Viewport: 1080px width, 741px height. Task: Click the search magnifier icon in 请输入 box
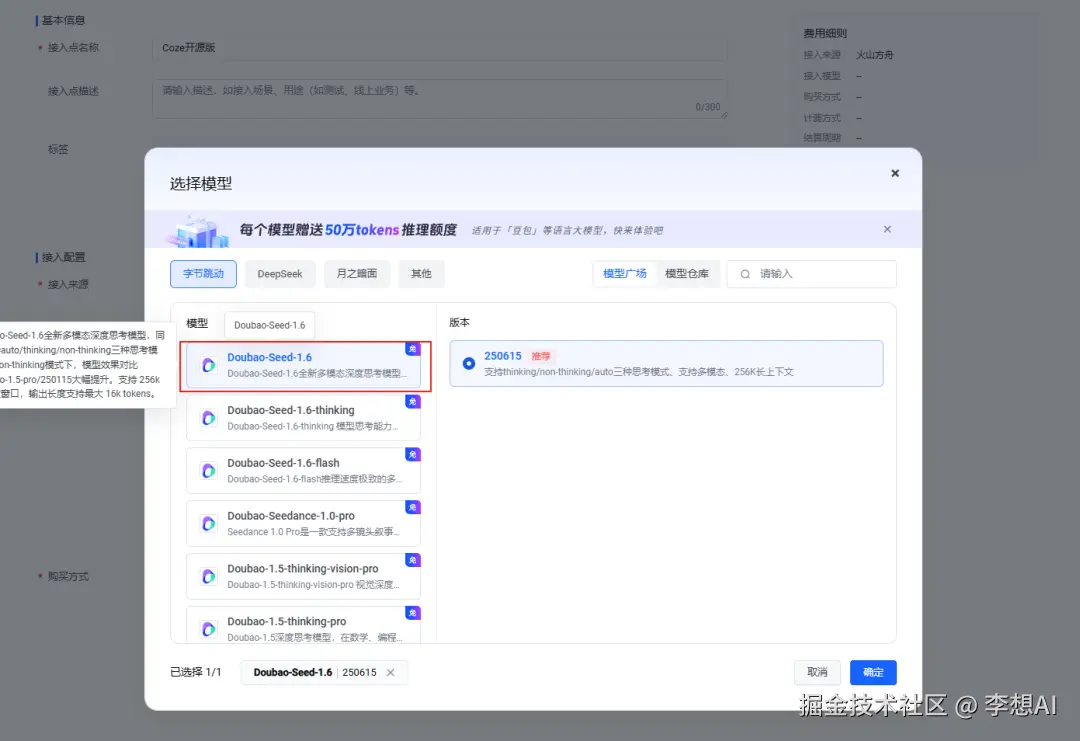point(745,274)
